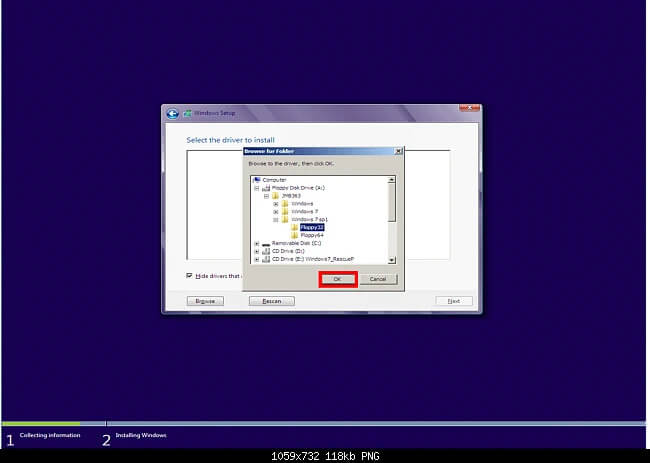Select the Floppy Disk Drive (A:) icon
The height and width of the screenshot is (463, 650).
[266, 187]
